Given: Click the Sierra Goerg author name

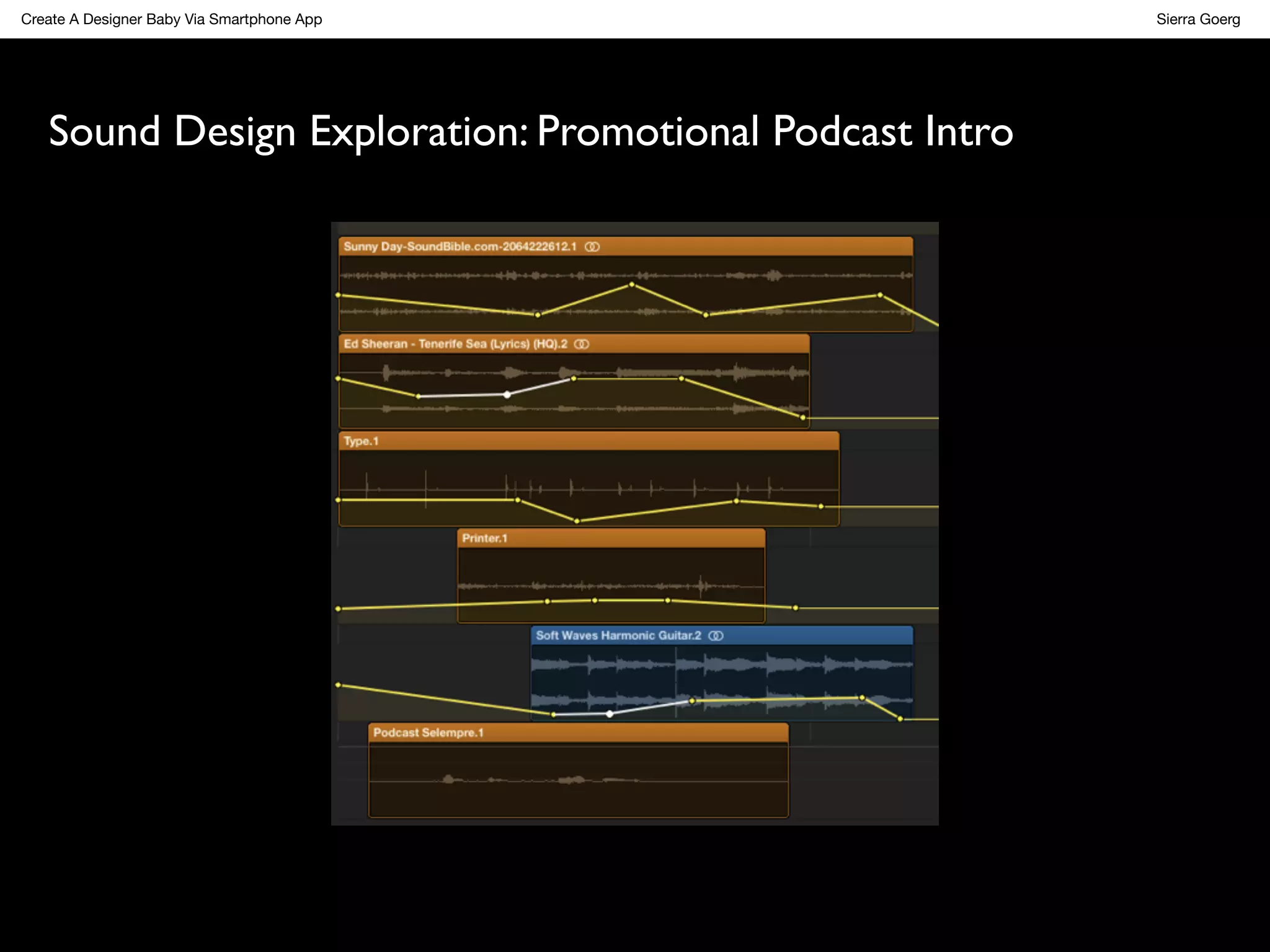Looking at the screenshot, I should point(1197,19).
